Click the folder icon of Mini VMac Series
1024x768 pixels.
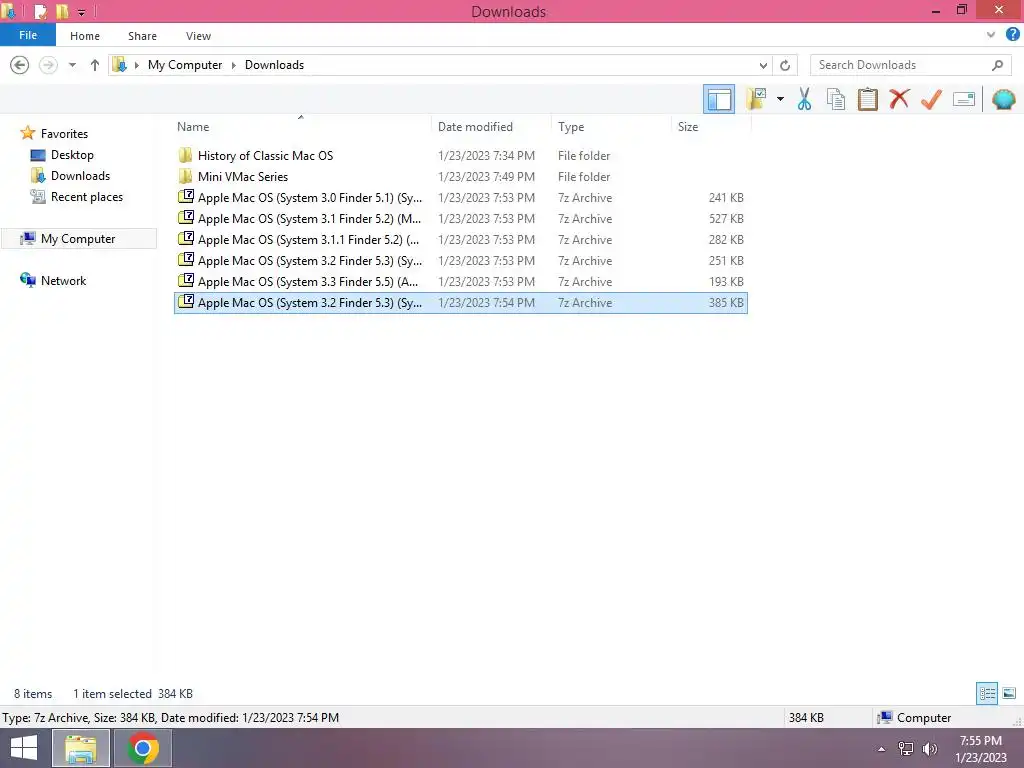pos(185,176)
